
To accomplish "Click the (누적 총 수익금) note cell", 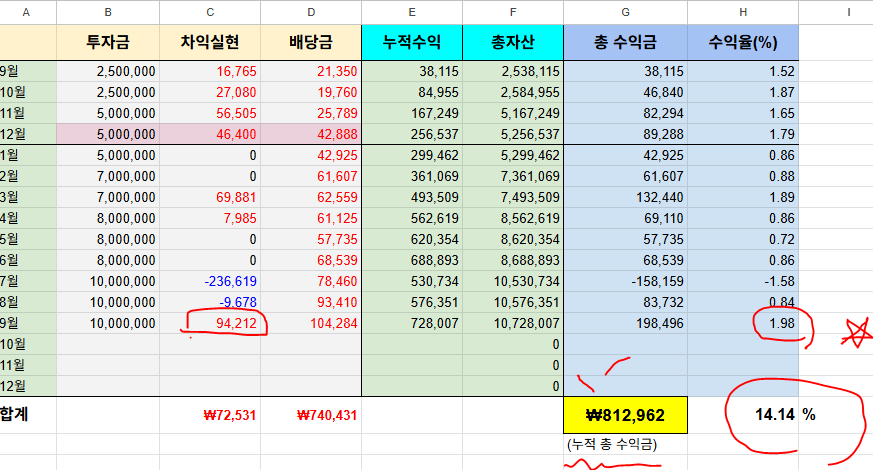I will [625, 444].
